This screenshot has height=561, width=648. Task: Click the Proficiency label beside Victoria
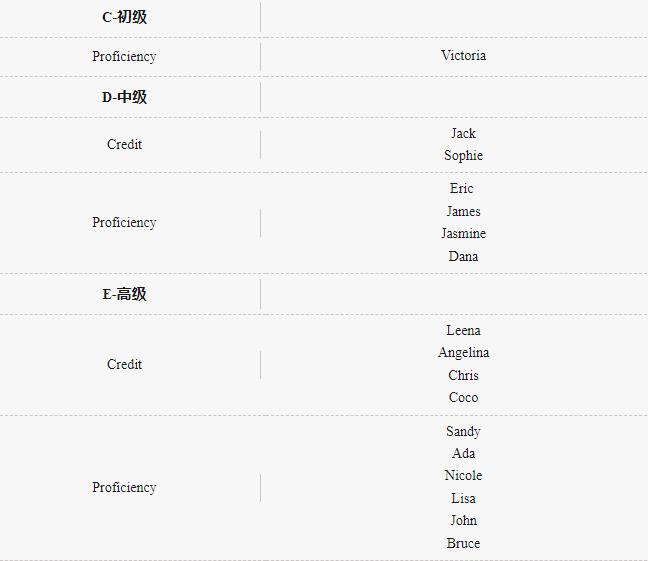[124, 56]
